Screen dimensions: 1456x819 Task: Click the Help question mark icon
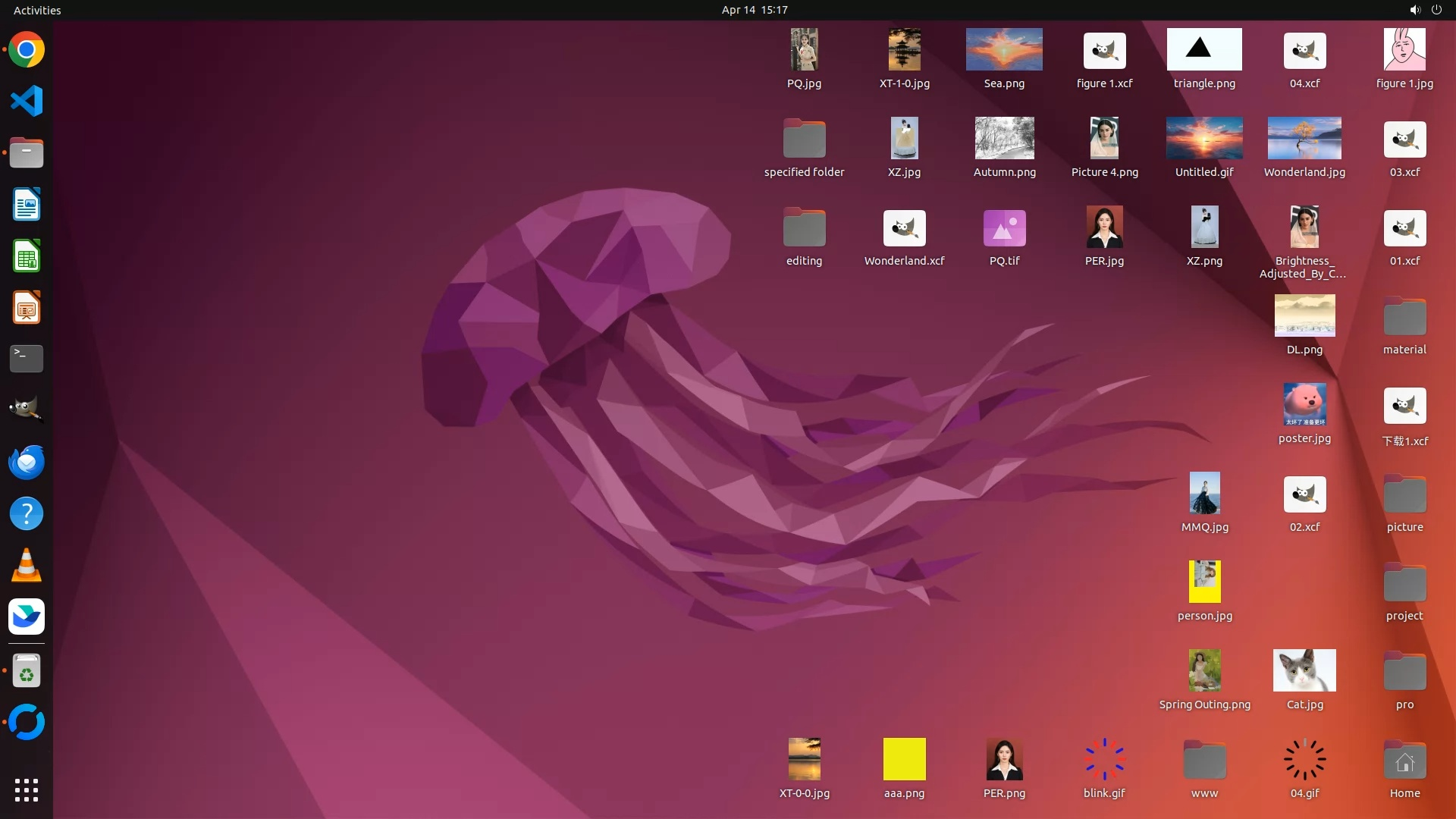tap(27, 513)
